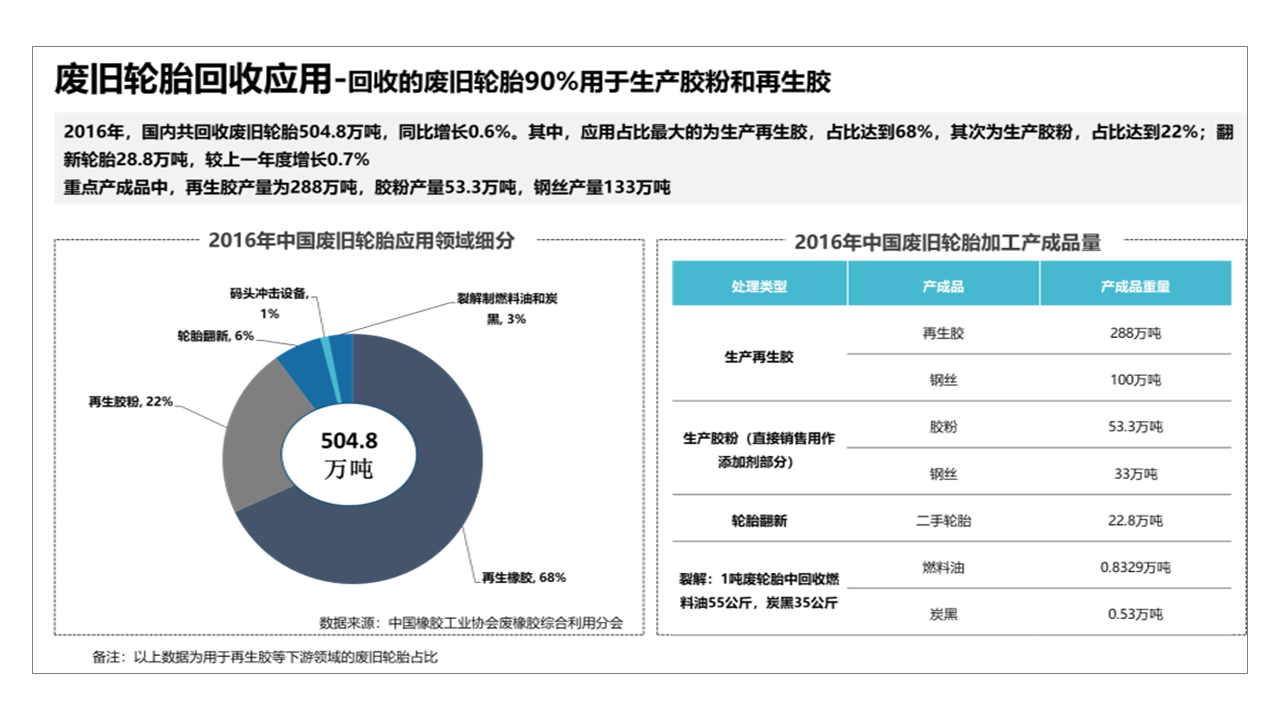Select the 产成品 column header cell
1280x720 pixels.
click(x=943, y=286)
